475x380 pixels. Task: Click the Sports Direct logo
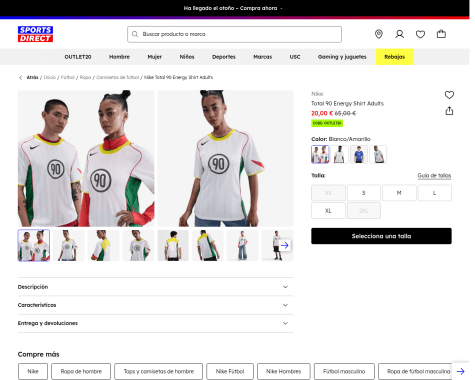pyautogui.click(x=35, y=34)
